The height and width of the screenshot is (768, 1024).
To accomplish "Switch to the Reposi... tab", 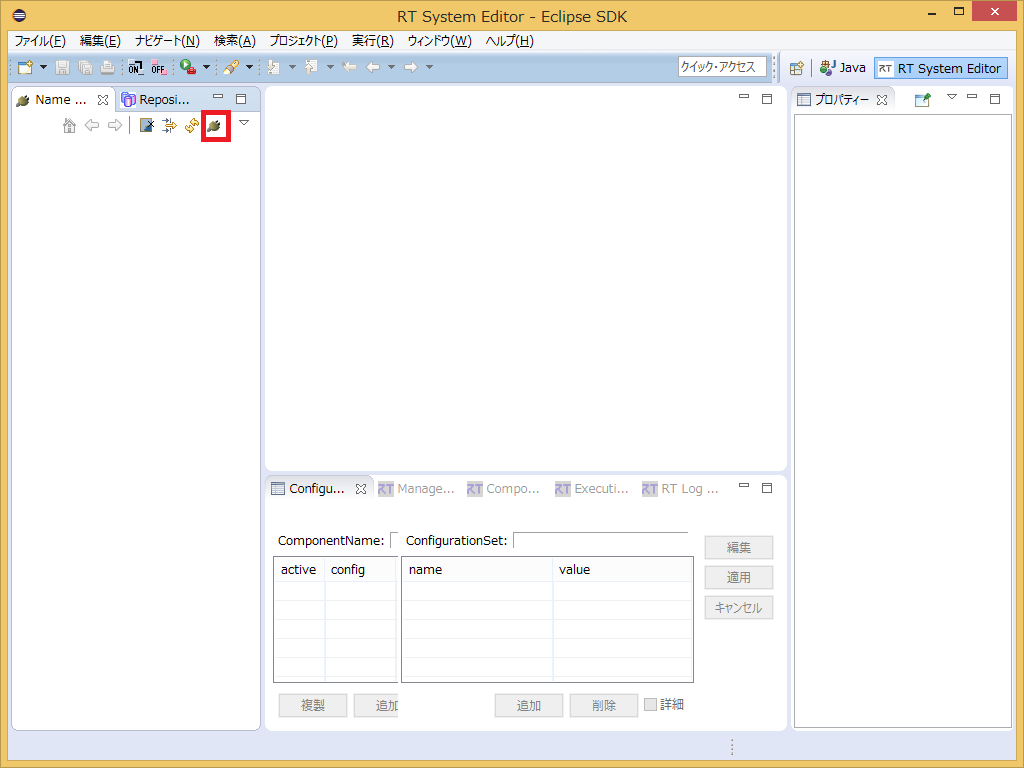I will coord(157,100).
